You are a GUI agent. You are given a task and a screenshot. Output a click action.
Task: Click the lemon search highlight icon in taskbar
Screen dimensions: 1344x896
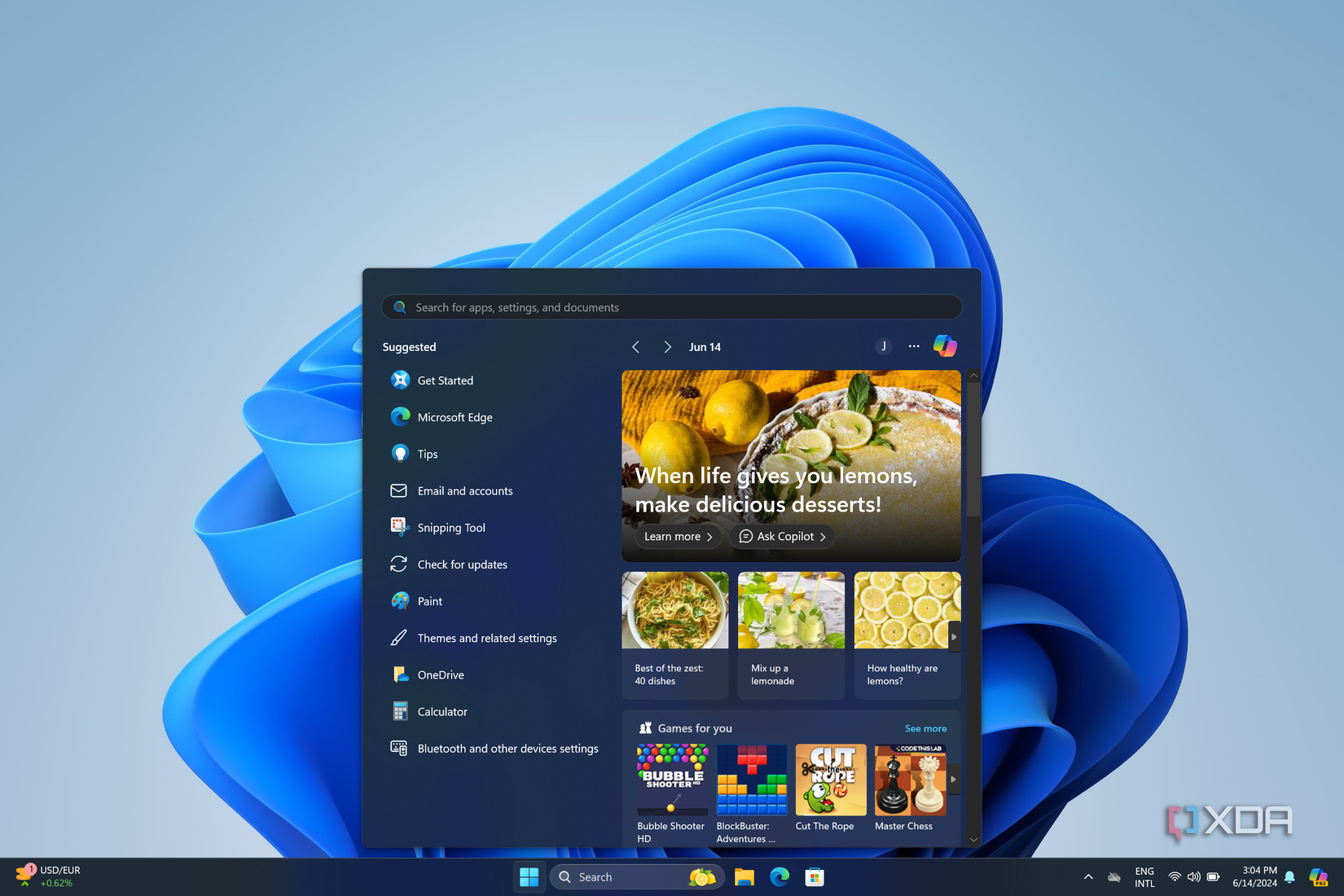click(702, 877)
